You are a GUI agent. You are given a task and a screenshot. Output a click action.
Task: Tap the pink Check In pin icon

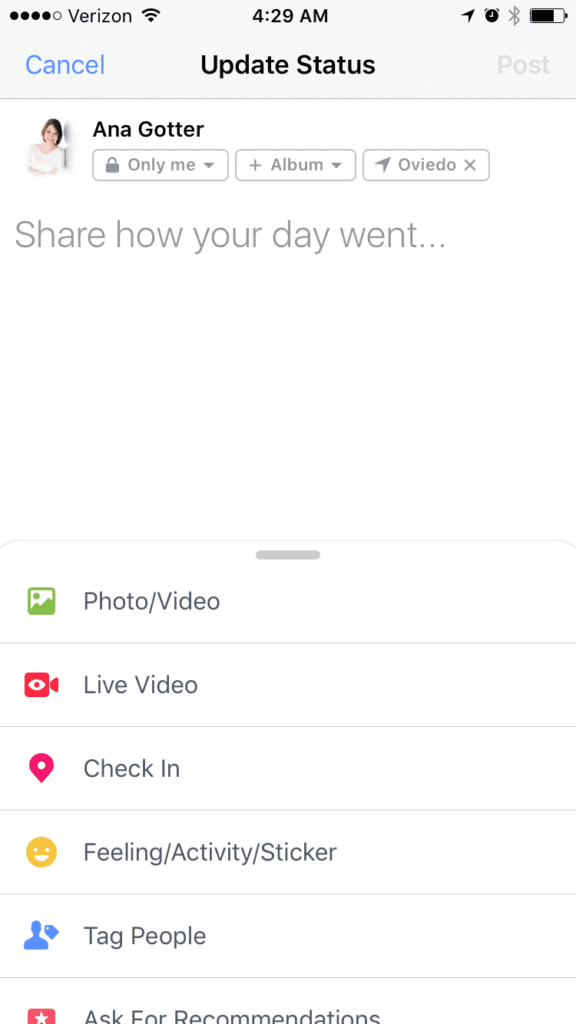43,768
